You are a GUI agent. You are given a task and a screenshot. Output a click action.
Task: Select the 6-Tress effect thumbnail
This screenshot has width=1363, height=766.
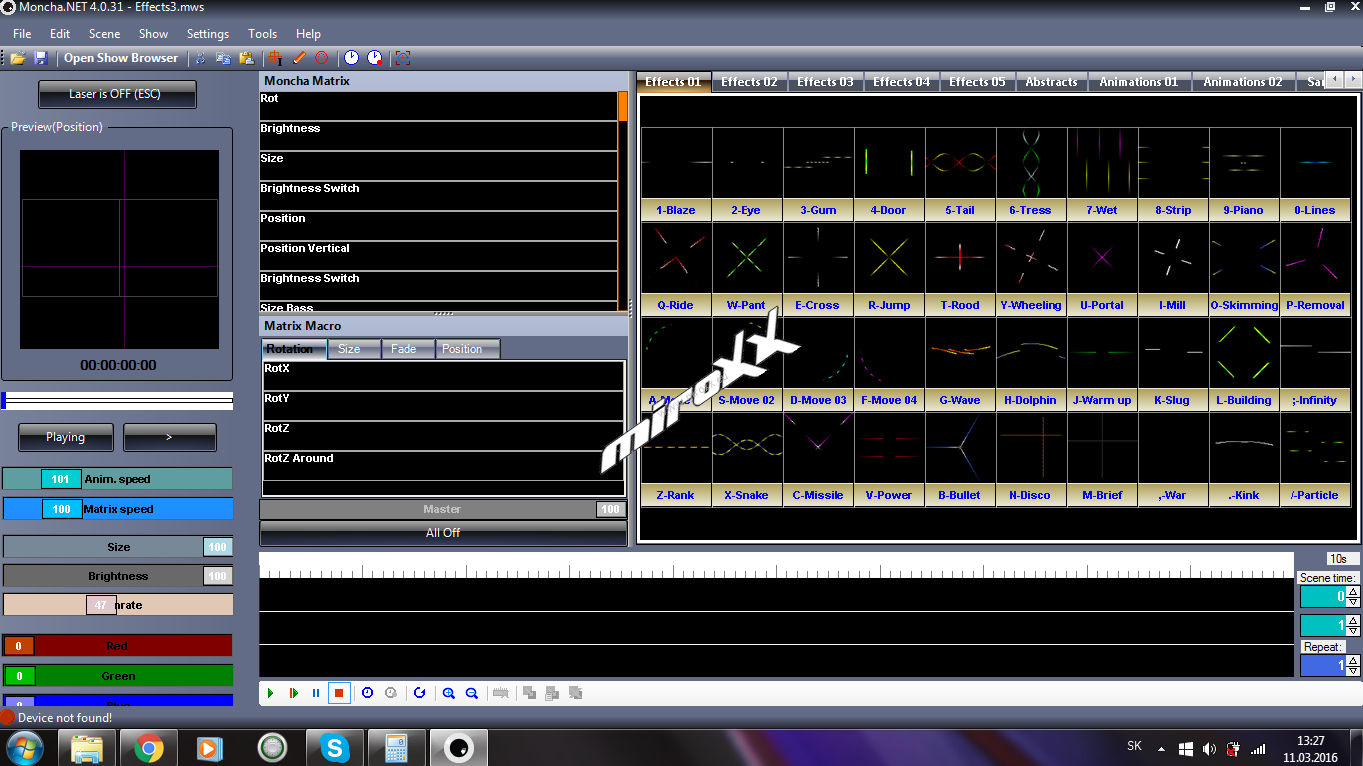[1031, 173]
